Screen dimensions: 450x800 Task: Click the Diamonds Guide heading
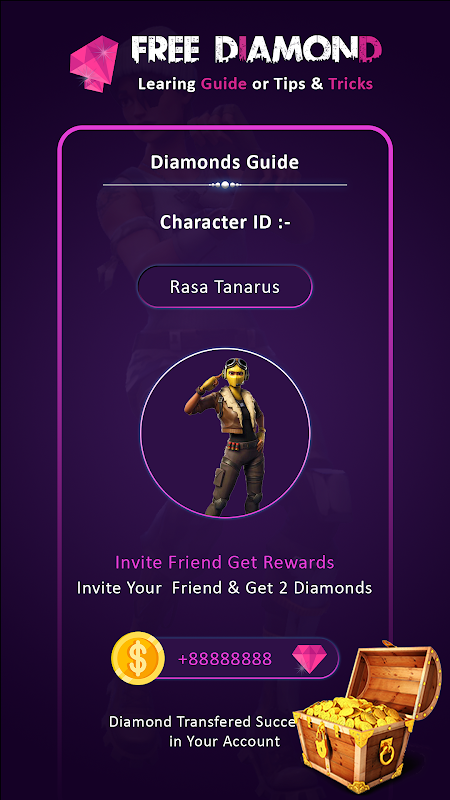coord(224,162)
